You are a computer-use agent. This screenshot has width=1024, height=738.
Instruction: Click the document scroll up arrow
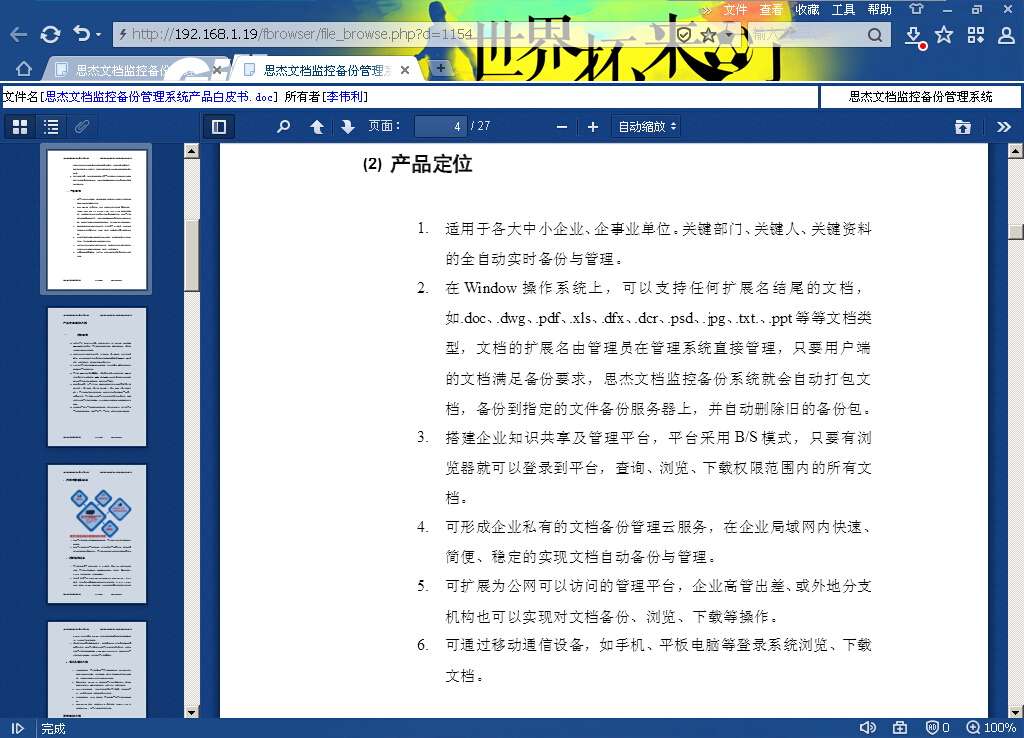pyautogui.click(x=1016, y=151)
